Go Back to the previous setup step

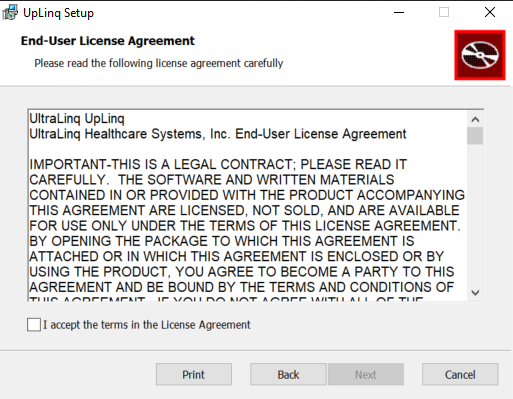click(288, 374)
